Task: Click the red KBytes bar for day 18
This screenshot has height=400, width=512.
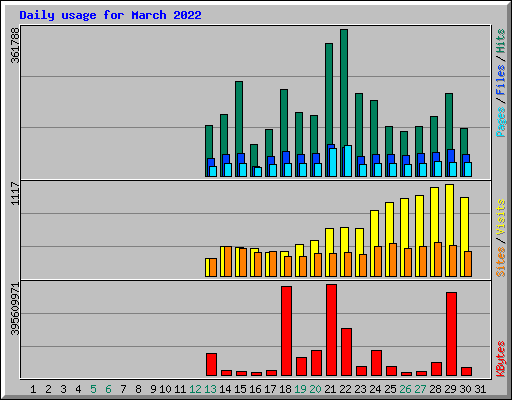Action: (x=286, y=331)
